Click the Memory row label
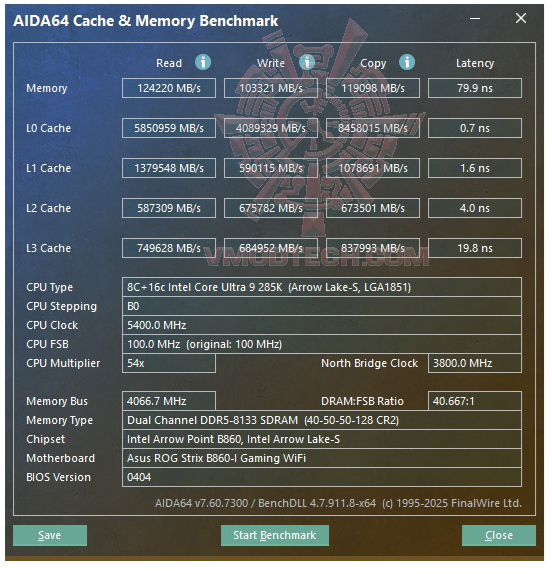Viewport: 552px width, 574px height. tap(47, 89)
